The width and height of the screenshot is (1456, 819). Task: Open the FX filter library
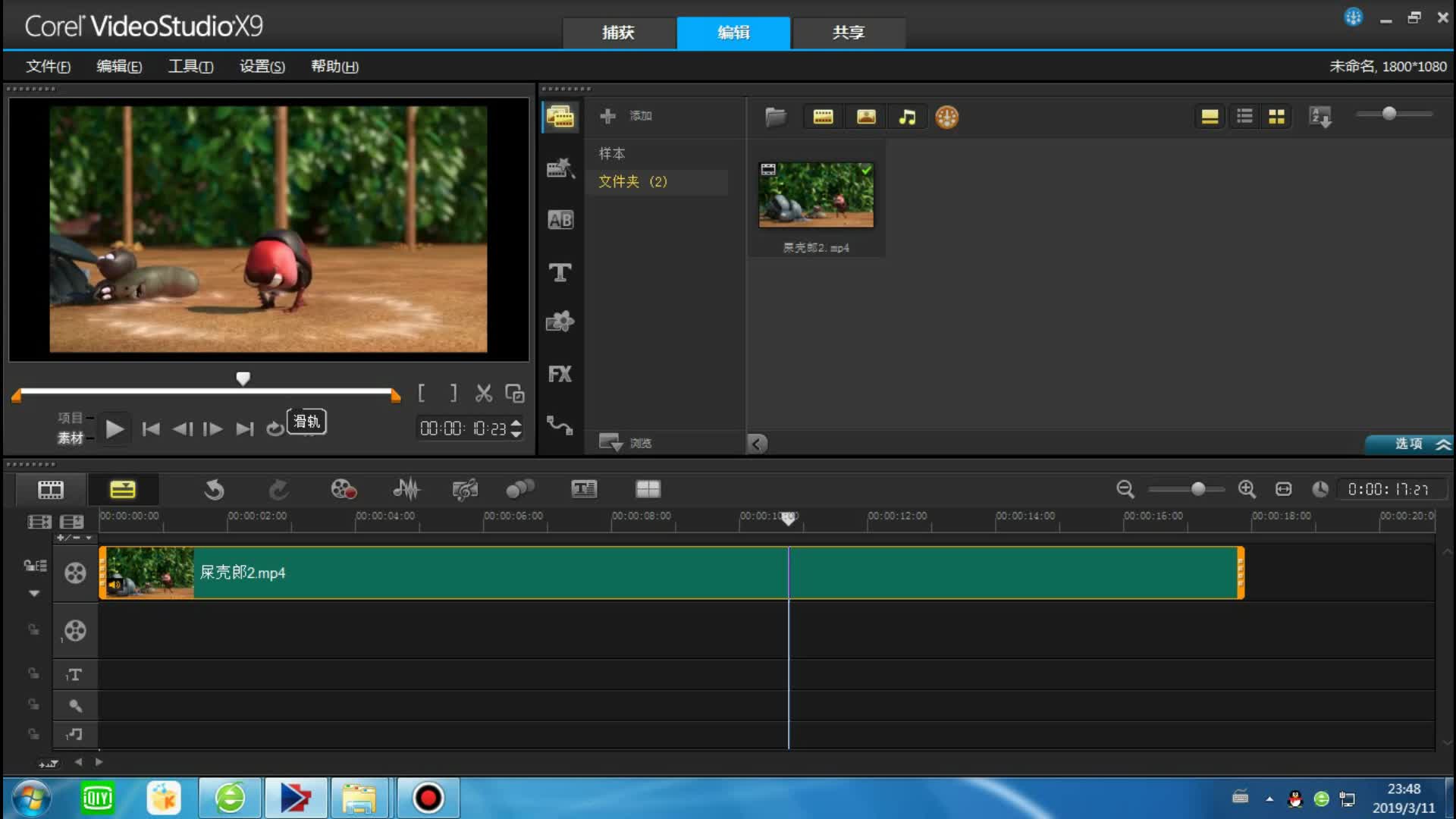[560, 374]
